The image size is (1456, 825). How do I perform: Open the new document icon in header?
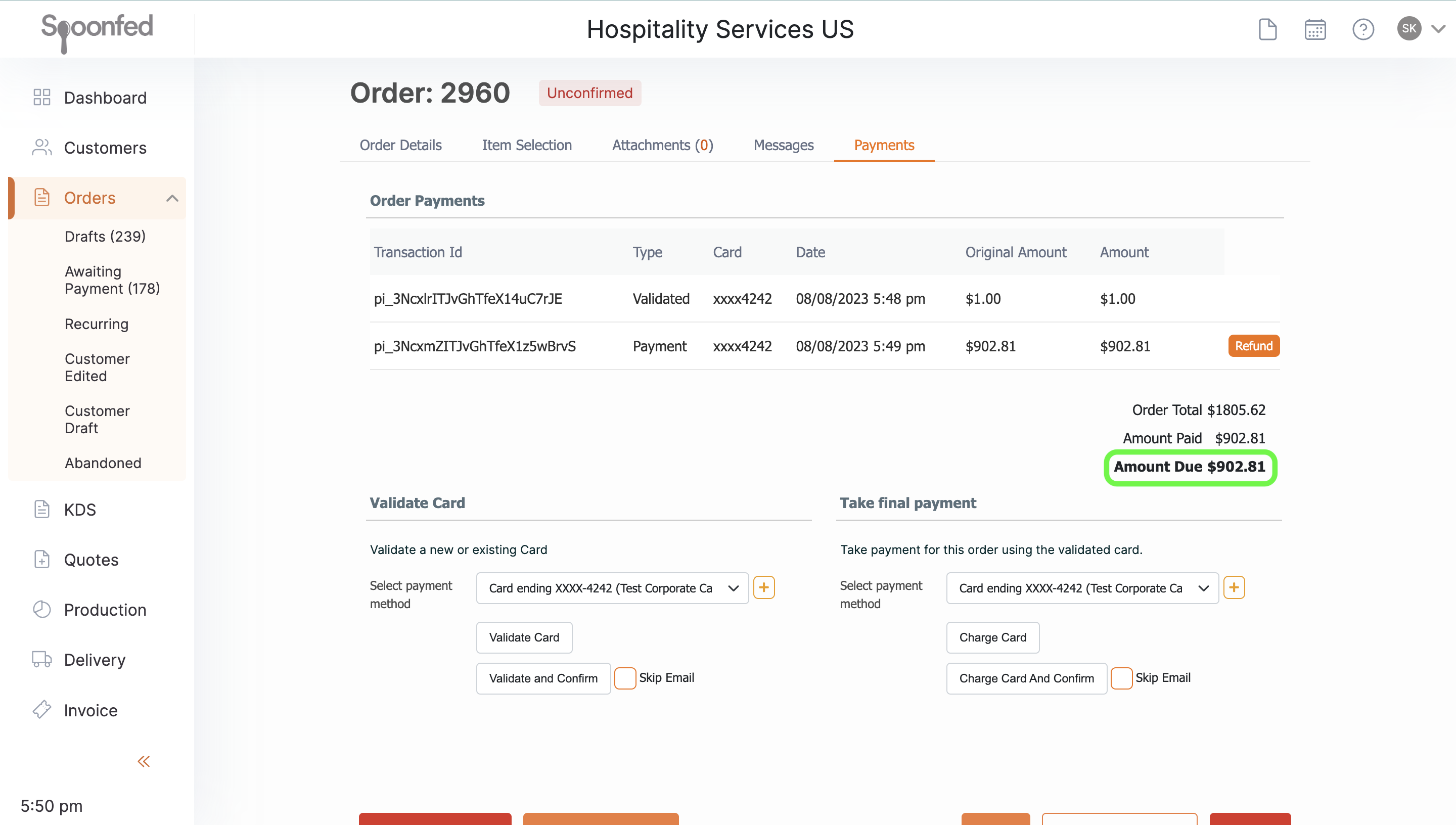pos(1267,29)
